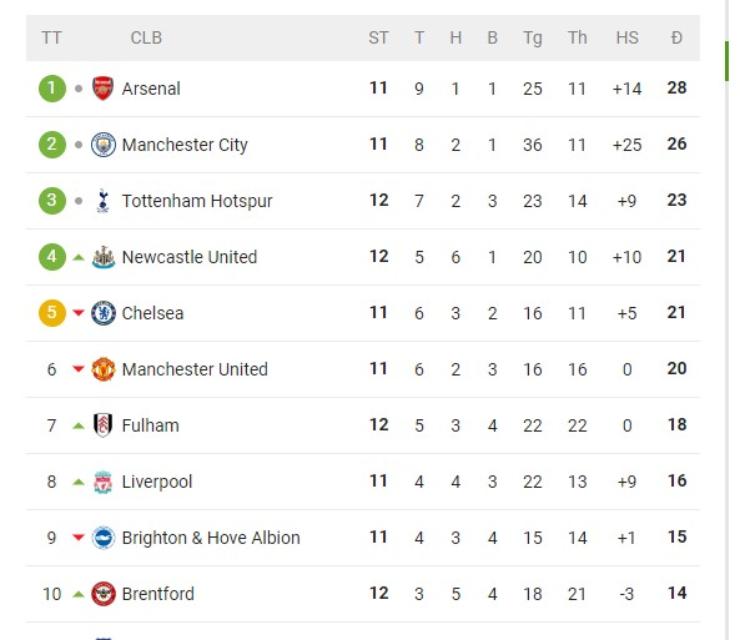Open the Brighton & Hove Albion link
Viewport: 740px width, 640px height.
tap(210, 537)
